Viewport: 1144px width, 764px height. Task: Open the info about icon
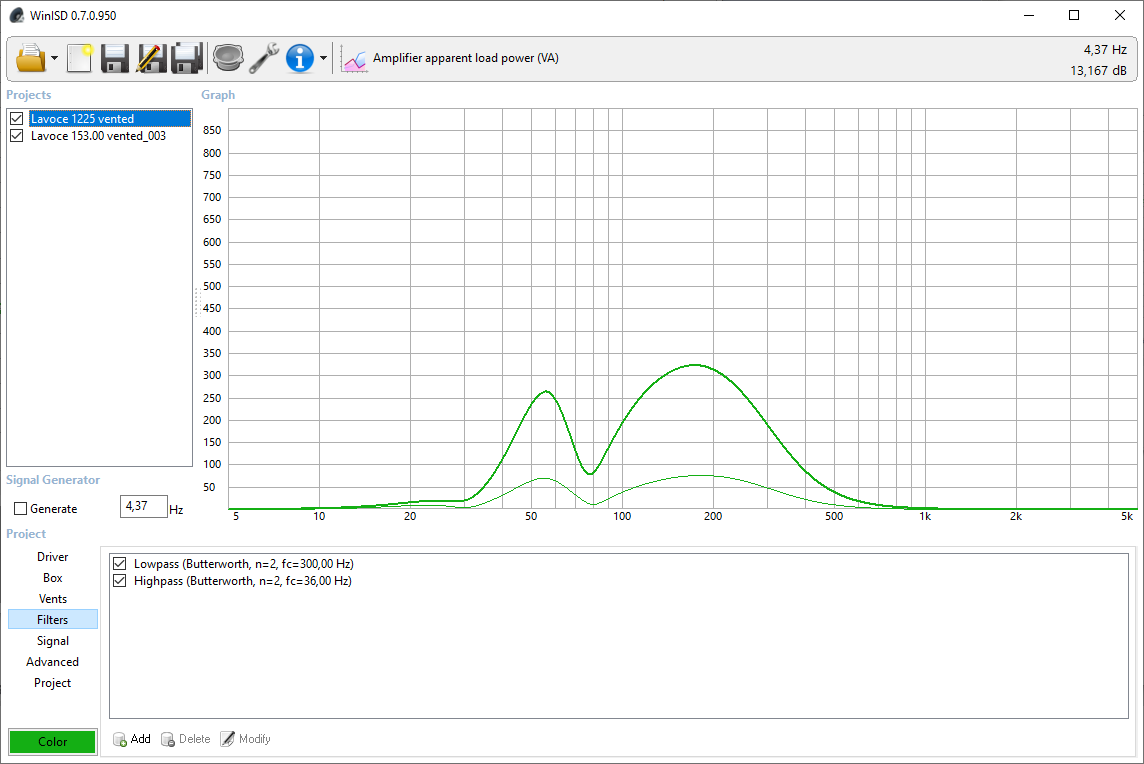tap(300, 58)
